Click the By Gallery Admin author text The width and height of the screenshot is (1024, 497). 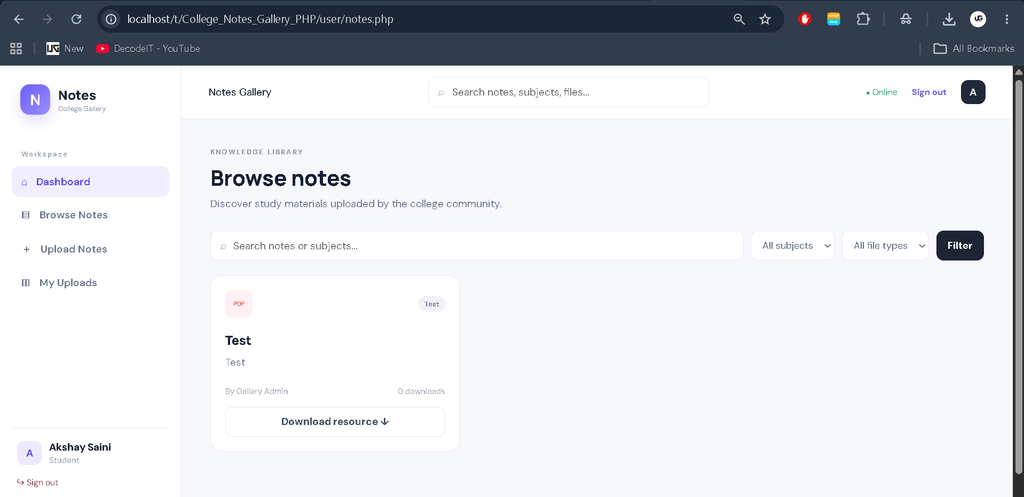(257, 391)
